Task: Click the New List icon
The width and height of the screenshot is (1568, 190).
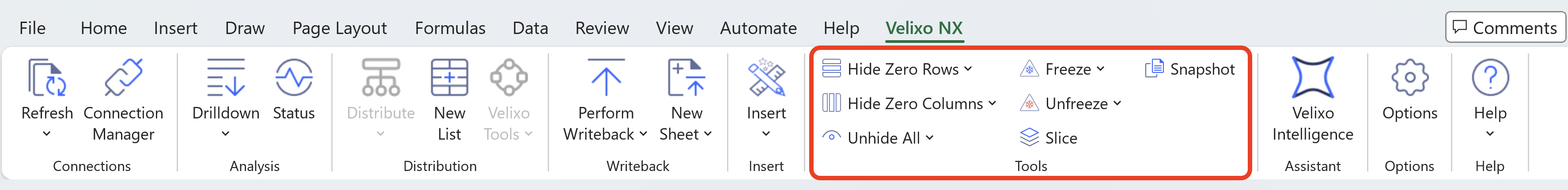Action: click(x=449, y=78)
